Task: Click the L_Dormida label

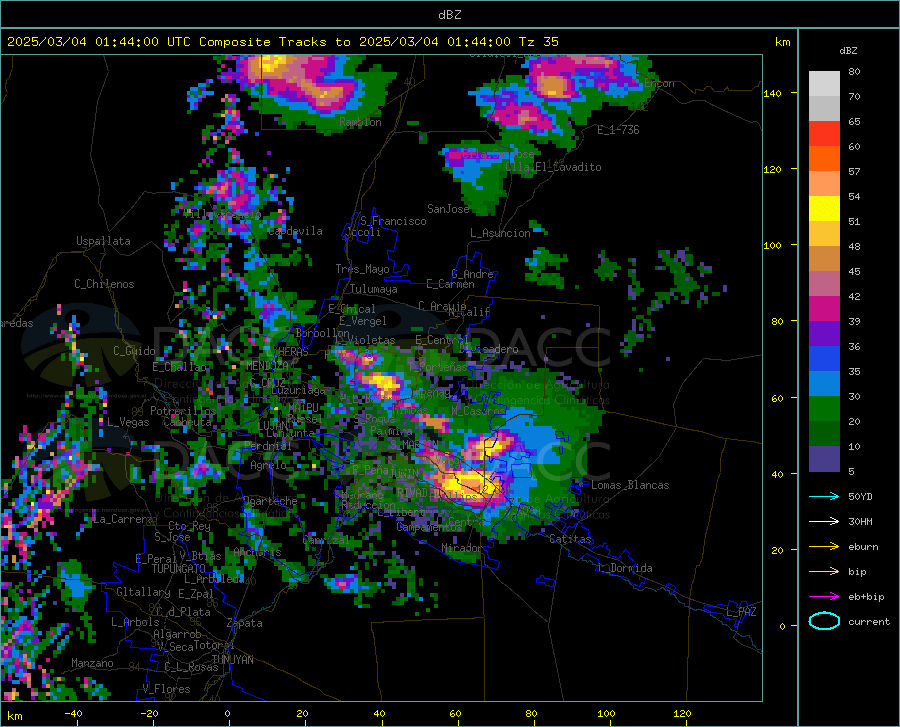Action: coord(624,568)
